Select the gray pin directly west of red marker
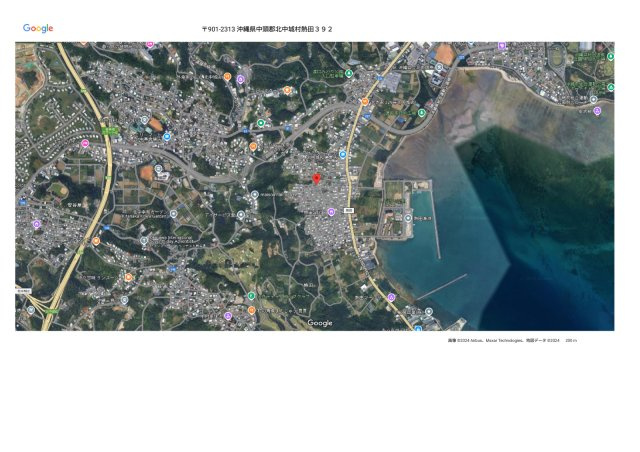This screenshot has height=452, width=640. tap(255, 195)
